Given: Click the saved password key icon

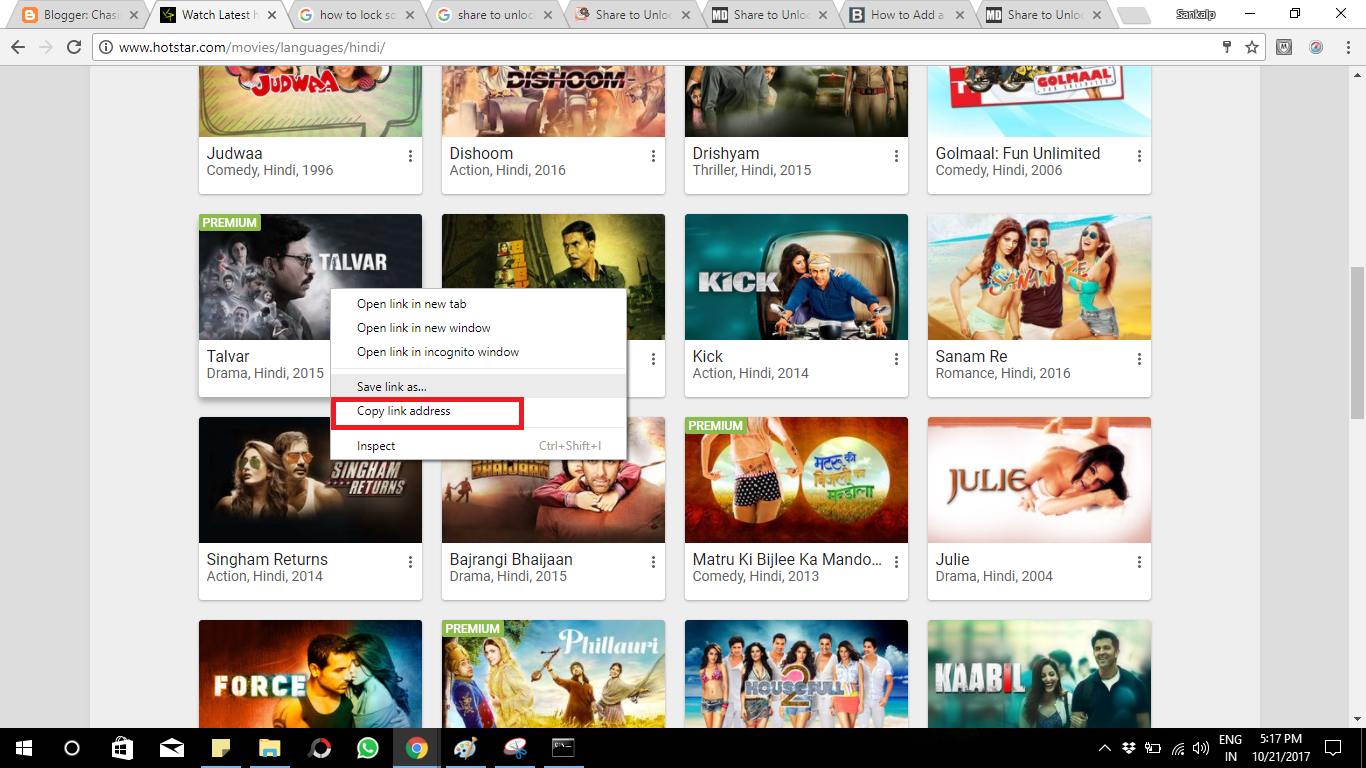Looking at the screenshot, I should pyautogui.click(x=1227, y=47).
